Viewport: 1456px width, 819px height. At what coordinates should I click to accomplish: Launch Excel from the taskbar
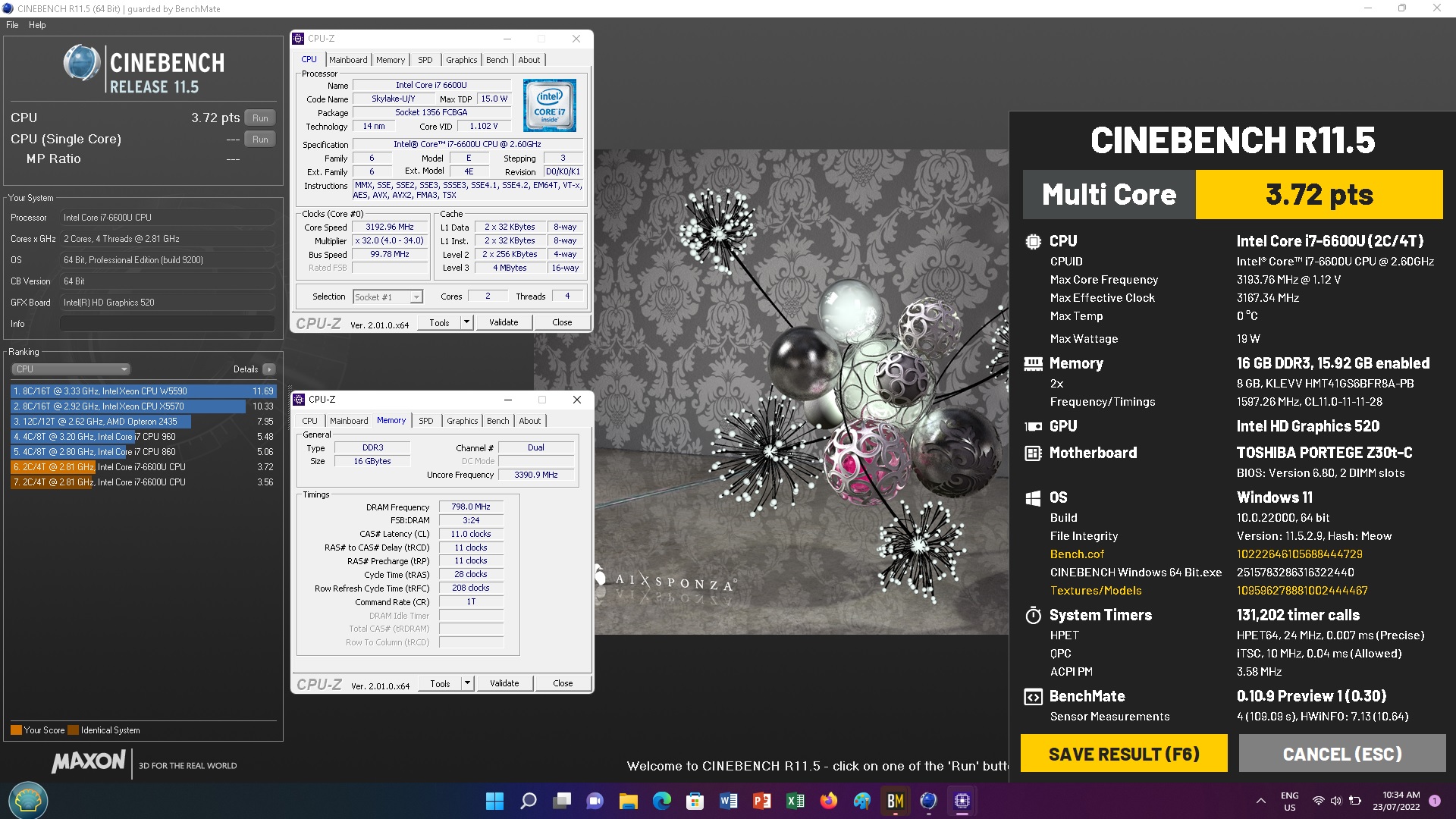(x=795, y=801)
